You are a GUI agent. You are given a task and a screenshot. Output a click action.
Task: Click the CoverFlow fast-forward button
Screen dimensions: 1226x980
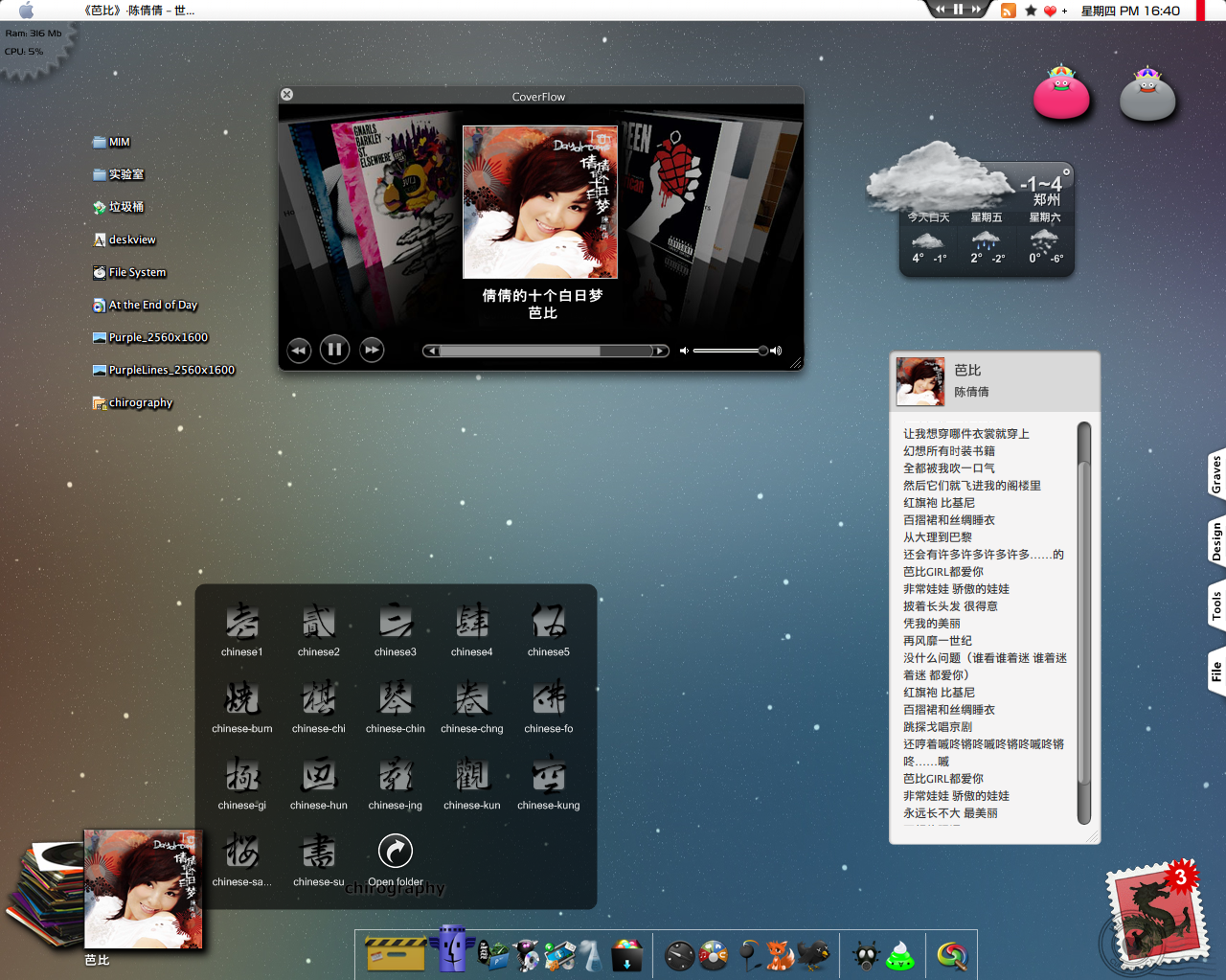pyautogui.click(x=372, y=351)
